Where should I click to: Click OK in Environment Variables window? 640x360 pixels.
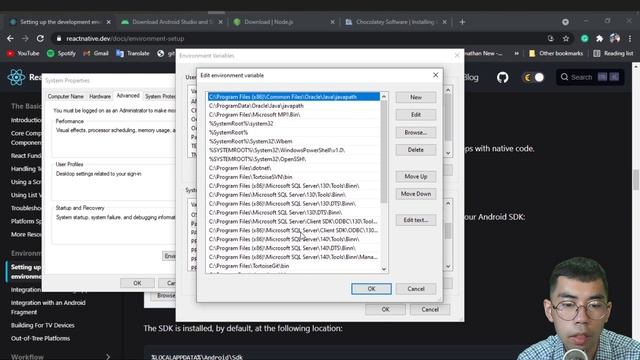385,309
